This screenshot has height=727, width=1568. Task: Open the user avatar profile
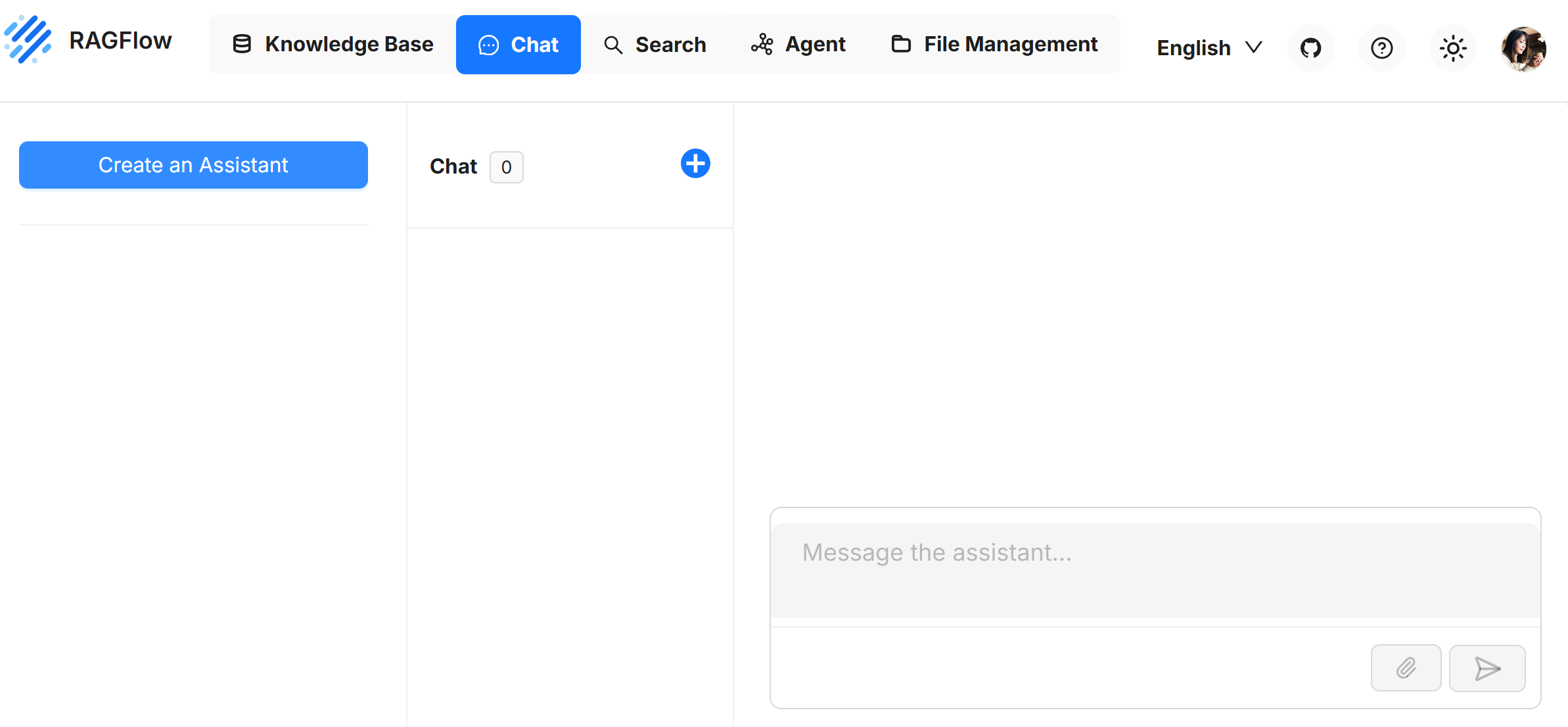tap(1523, 48)
